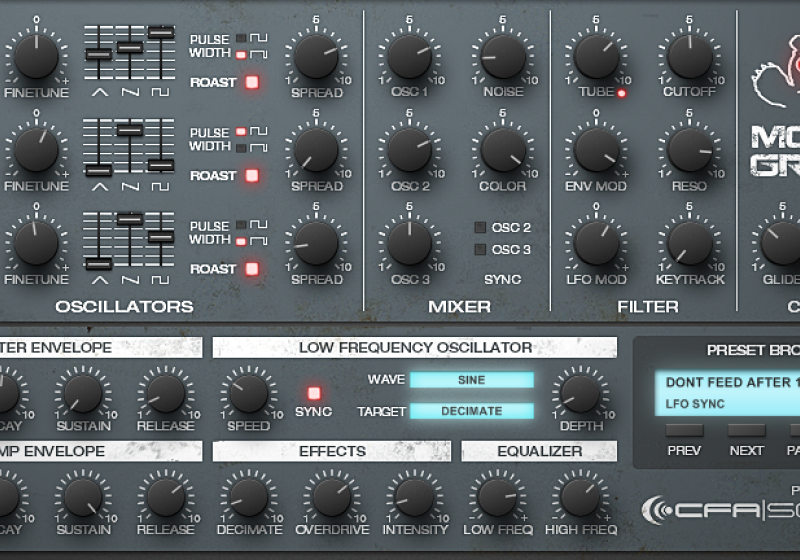800x560 pixels.
Task: Click the third oscillator SPREAD knob
Action: 316,243
